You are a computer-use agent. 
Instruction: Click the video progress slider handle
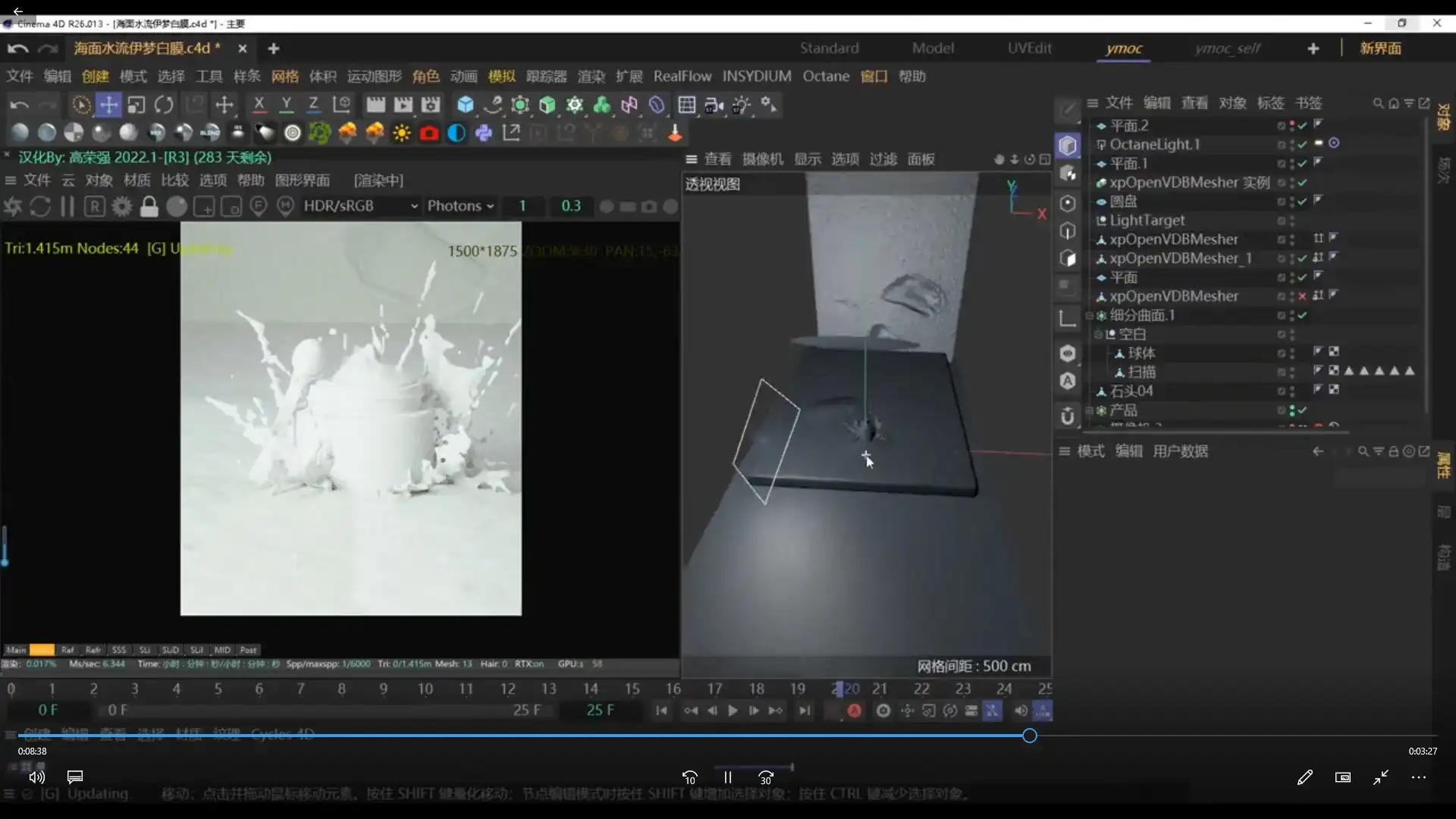pos(1029,736)
